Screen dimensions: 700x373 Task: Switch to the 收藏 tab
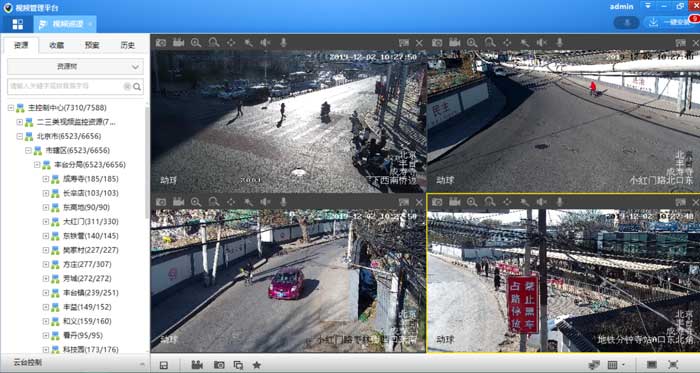[57, 45]
